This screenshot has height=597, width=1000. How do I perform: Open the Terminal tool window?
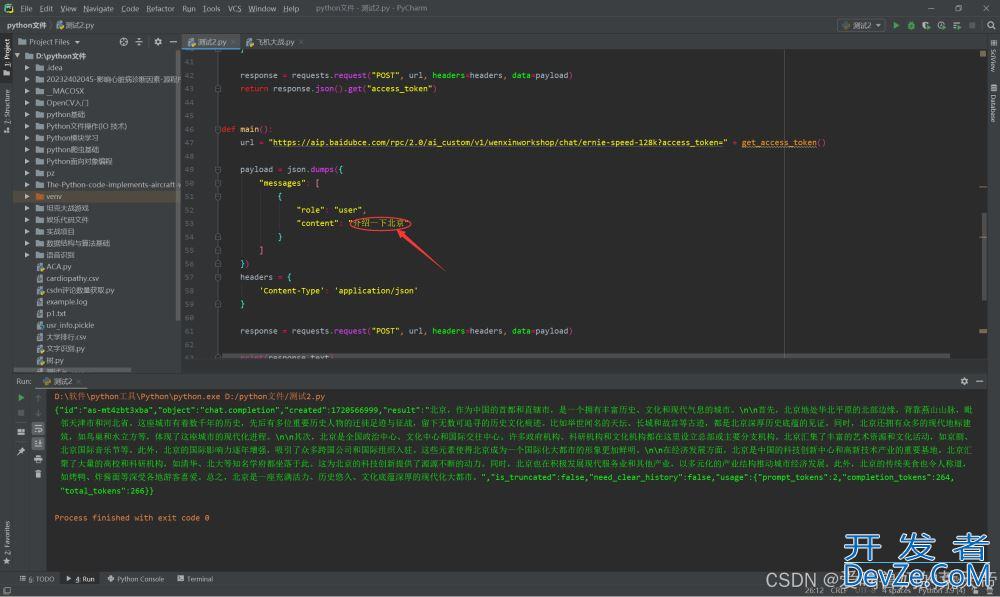[x=195, y=579]
